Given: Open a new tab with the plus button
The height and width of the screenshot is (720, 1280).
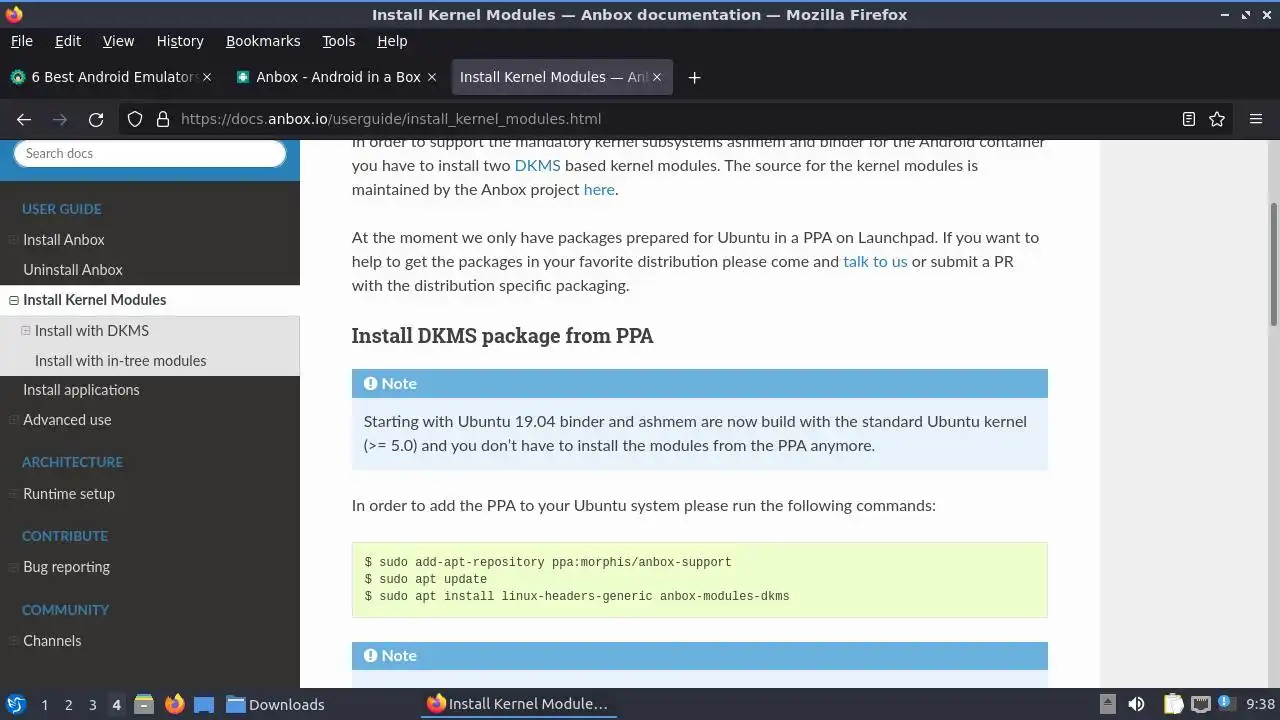Looking at the screenshot, I should (694, 77).
